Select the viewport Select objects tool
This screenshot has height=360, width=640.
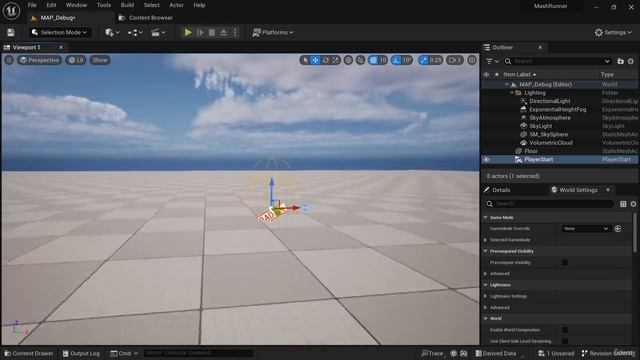(x=305, y=60)
